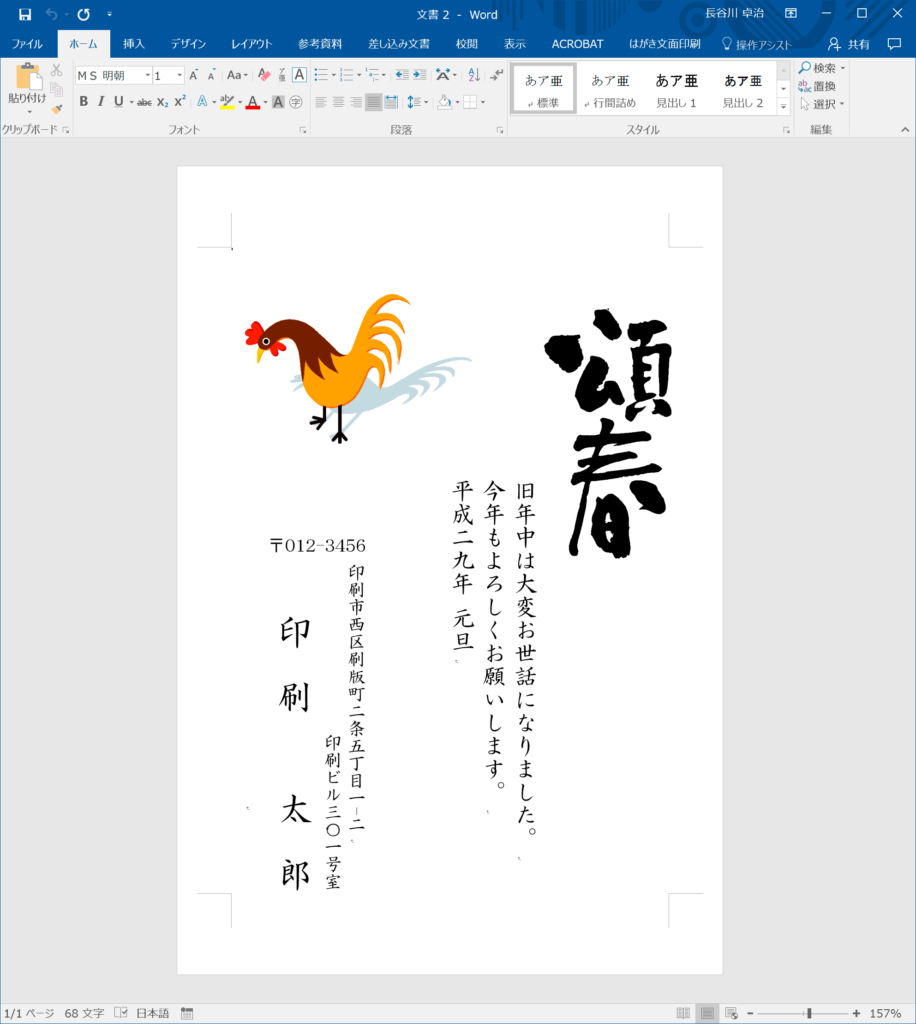Toggle Strikethrough formatting
916x1024 pixels.
point(144,102)
